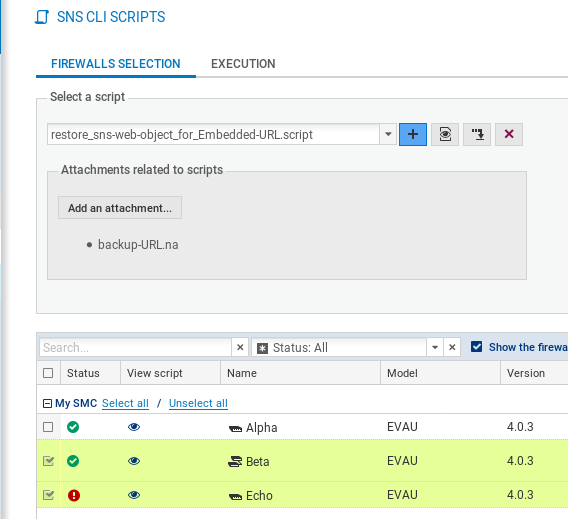The image size is (568, 519).
Task: View script for Beta firewall
Action: click(134, 461)
